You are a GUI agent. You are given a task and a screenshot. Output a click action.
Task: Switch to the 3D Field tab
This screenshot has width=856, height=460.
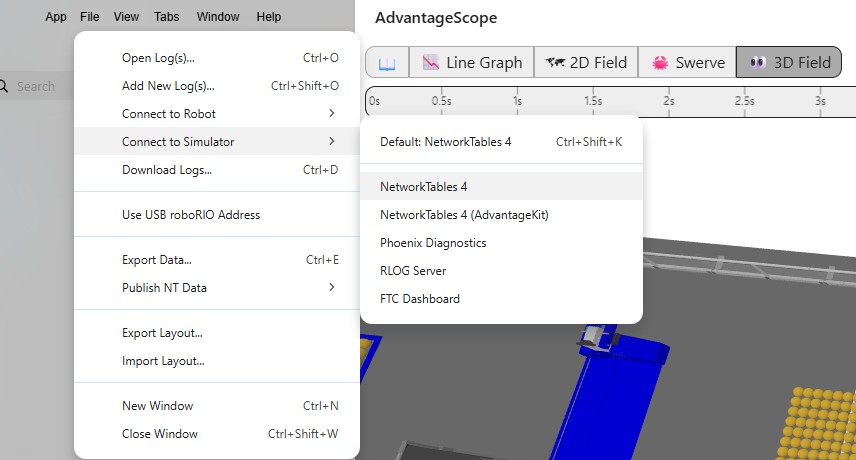click(x=789, y=63)
